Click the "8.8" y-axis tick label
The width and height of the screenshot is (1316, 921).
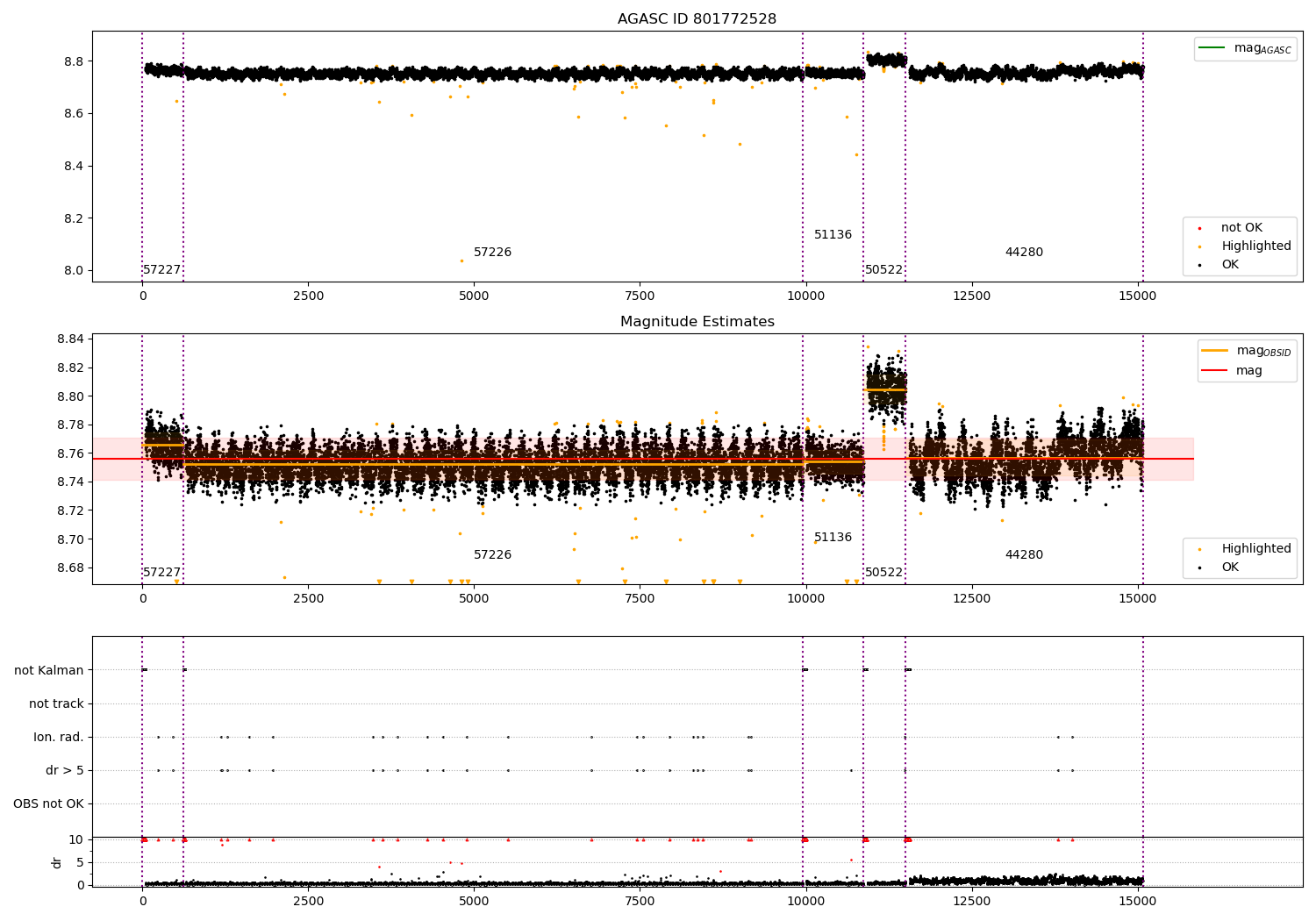pos(74,61)
